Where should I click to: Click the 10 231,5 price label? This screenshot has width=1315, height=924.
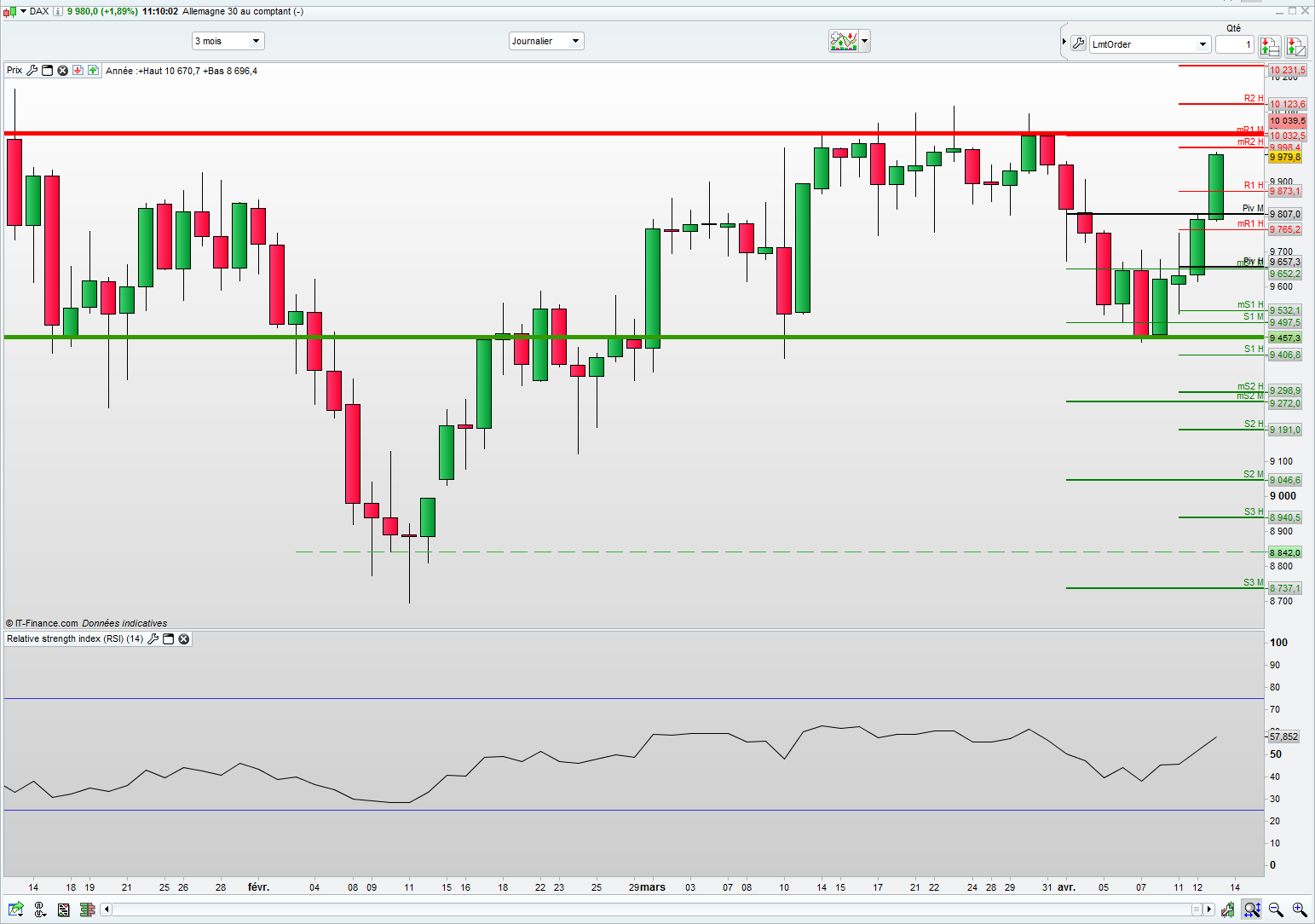[x=1287, y=70]
